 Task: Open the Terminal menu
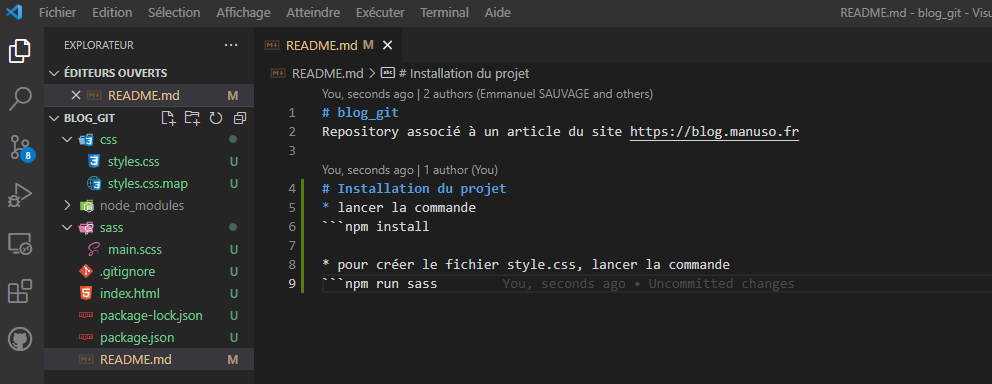[x=445, y=13]
